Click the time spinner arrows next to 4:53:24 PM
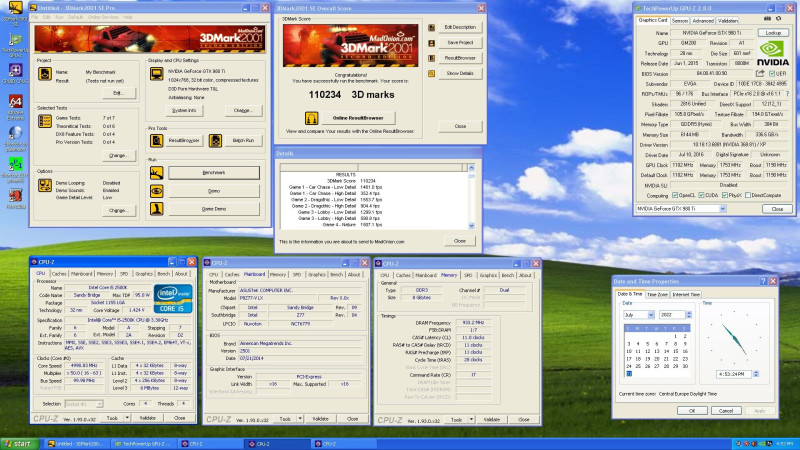800x450 pixels. click(x=756, y=374)
